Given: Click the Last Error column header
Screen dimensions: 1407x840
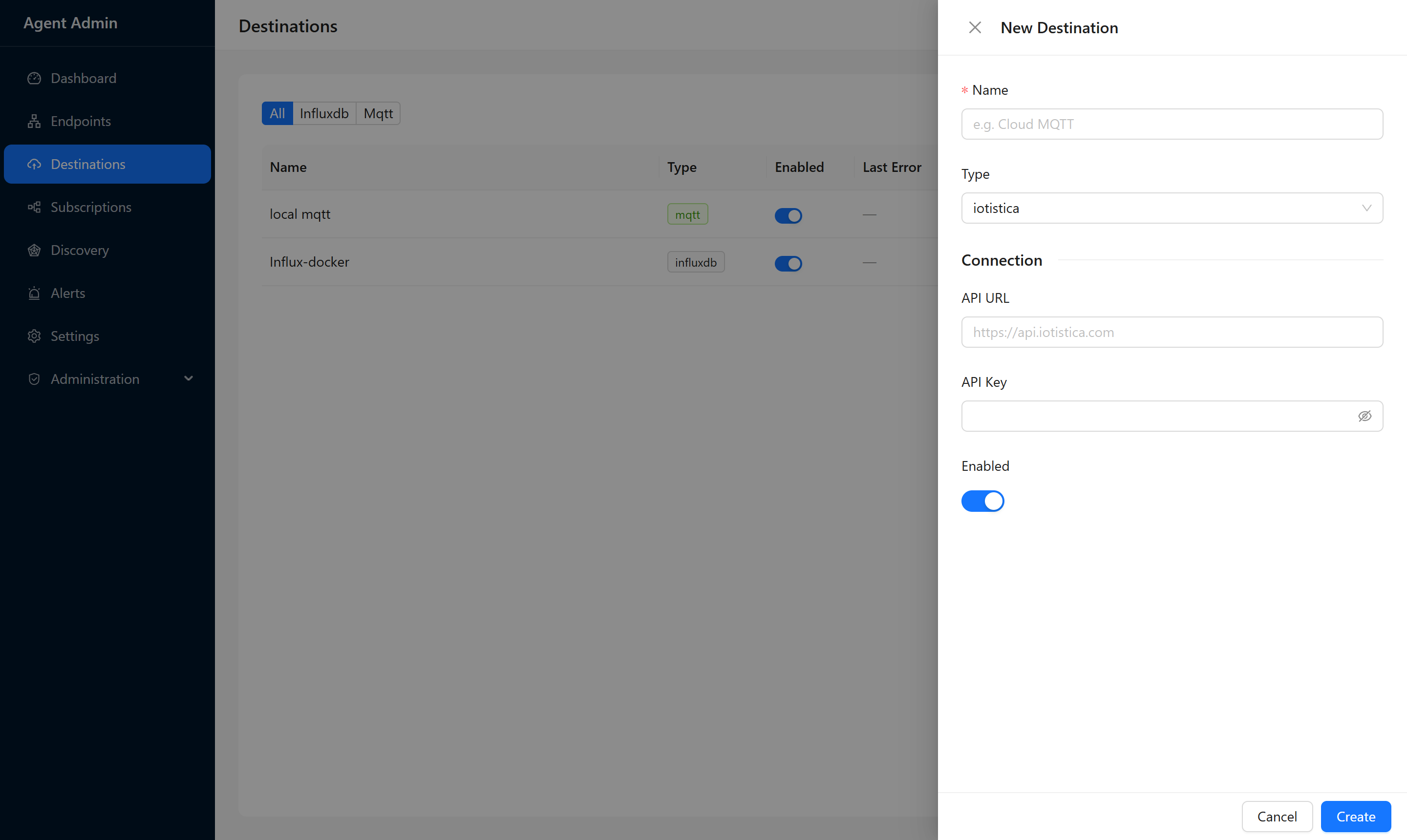Looking at the screenshot, I should tap(892, 167).
